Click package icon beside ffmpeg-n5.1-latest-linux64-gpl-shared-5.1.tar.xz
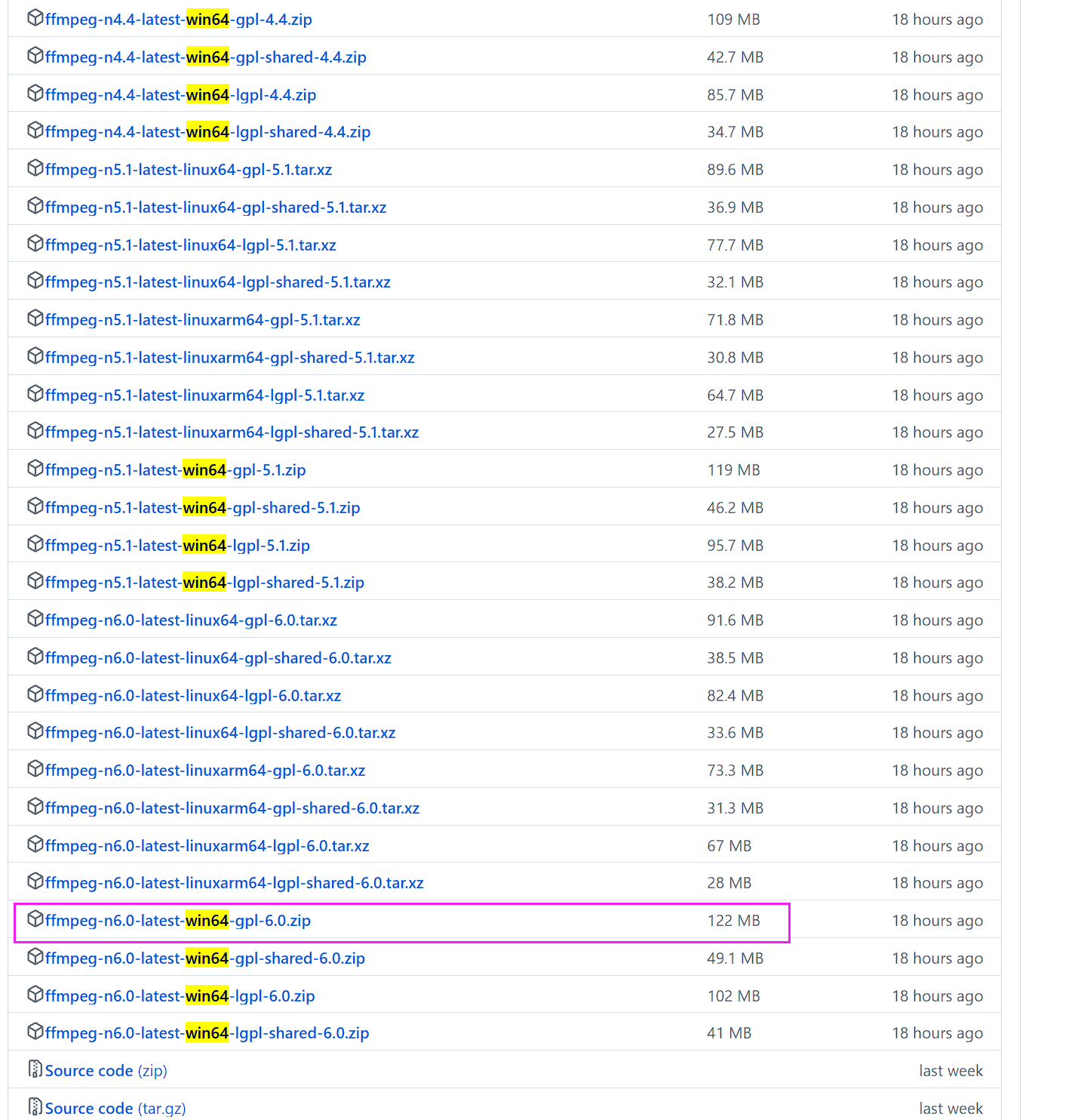 [35, 206]
